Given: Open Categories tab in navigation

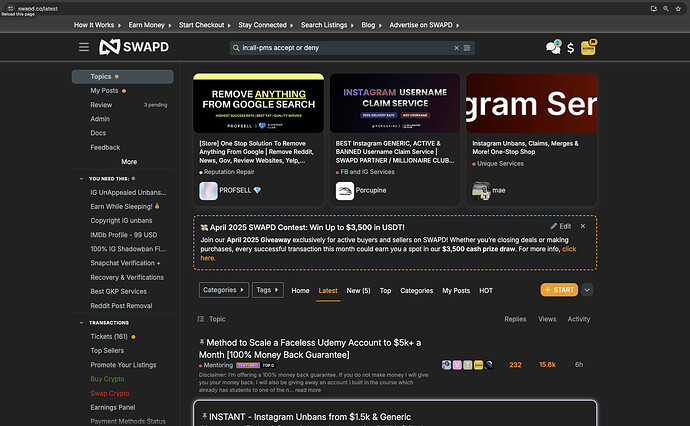Looking at the screenshot, I should [416, 291].
